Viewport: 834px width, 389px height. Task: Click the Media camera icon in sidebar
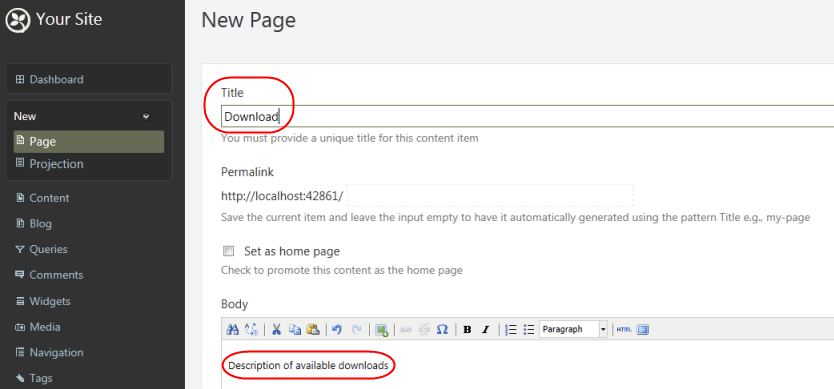[20, 327]
